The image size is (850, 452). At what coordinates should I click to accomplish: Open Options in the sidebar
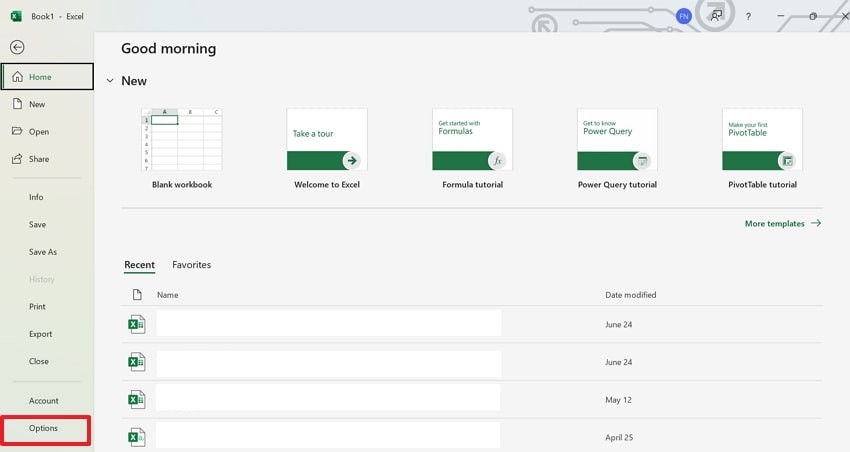pos(44,428)
